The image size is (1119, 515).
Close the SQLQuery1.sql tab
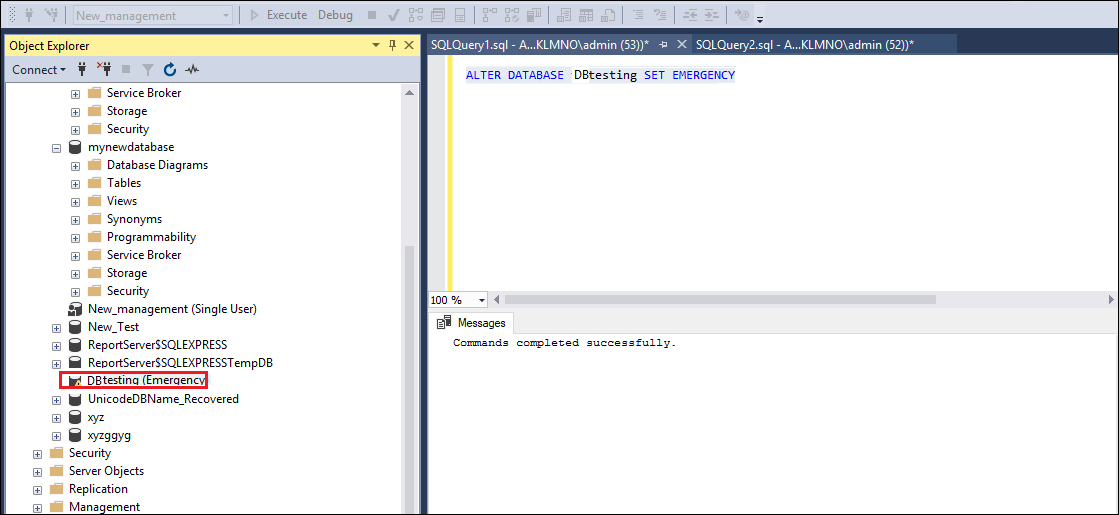682,44
